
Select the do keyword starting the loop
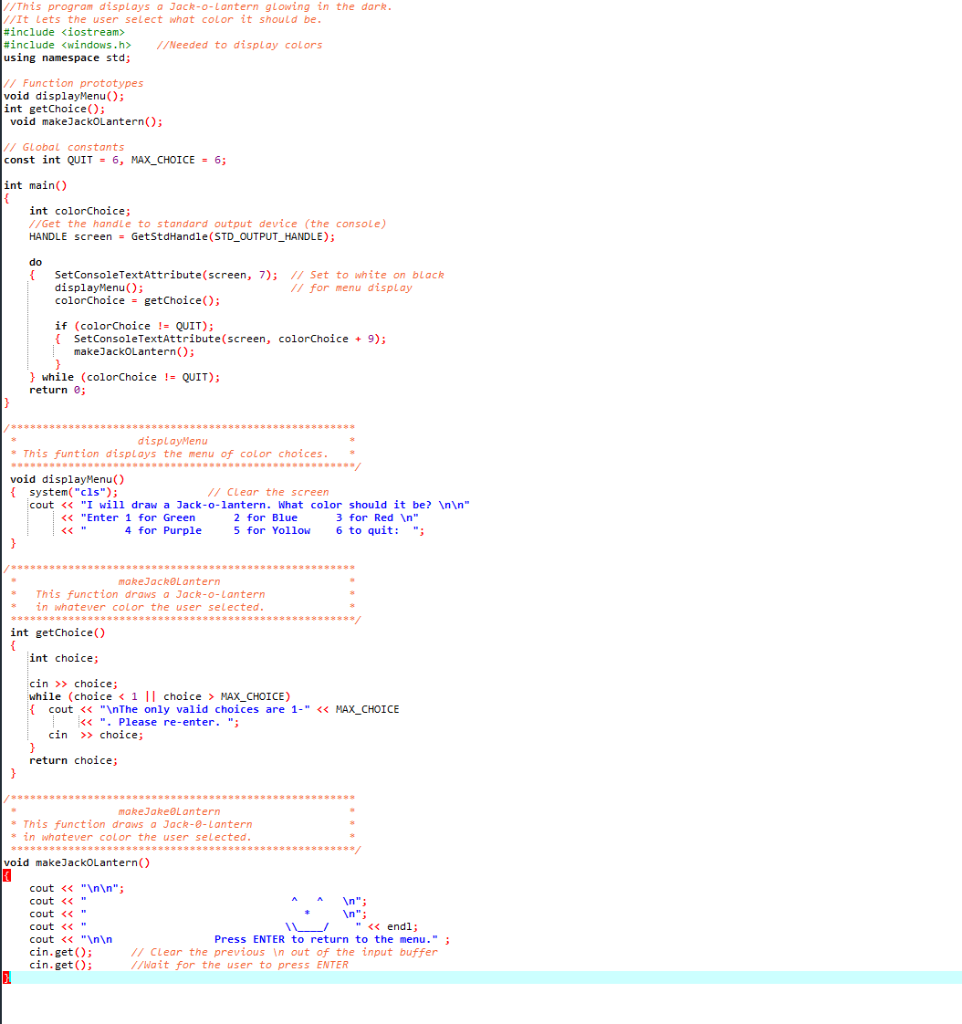coord(34,261)
